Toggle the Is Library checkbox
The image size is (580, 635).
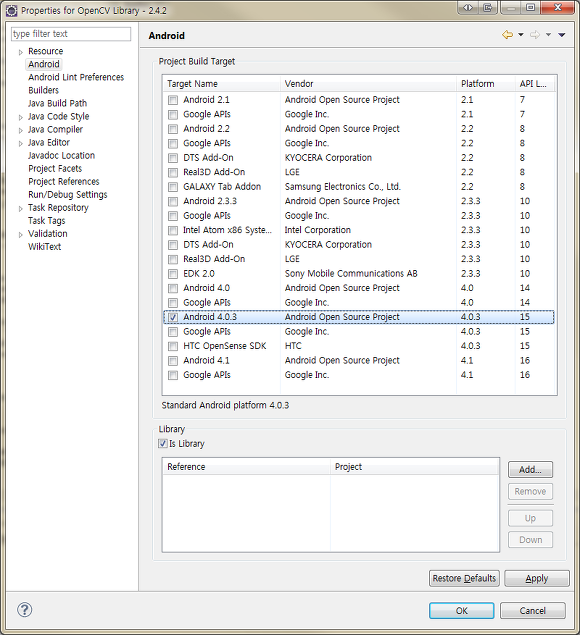[x=163, y=443]
